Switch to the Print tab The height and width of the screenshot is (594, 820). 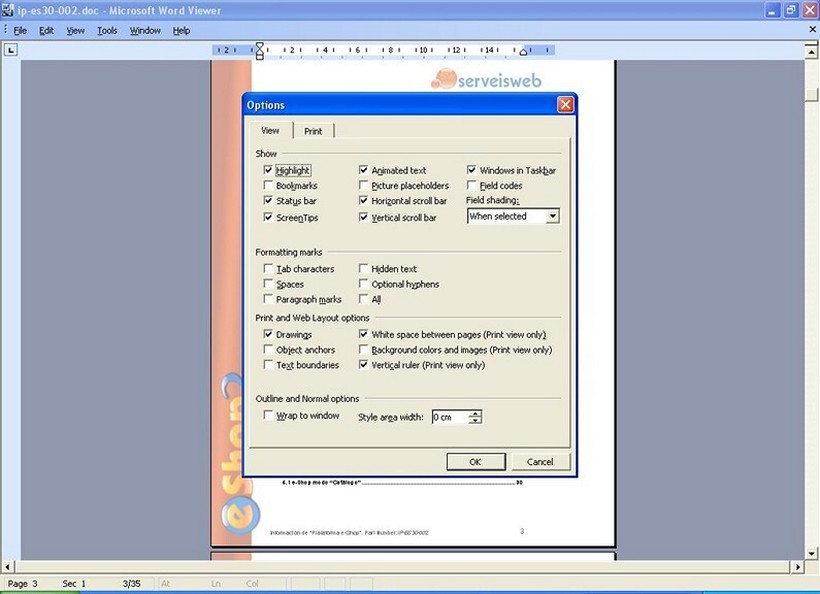pos(313,131)
